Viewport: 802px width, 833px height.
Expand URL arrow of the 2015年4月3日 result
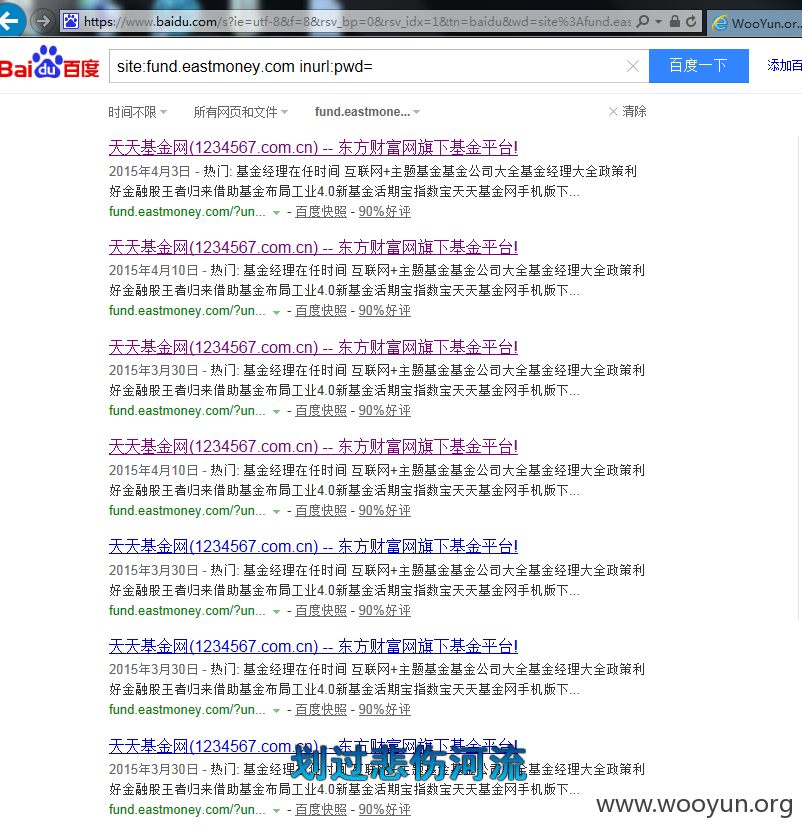(276, 212)
